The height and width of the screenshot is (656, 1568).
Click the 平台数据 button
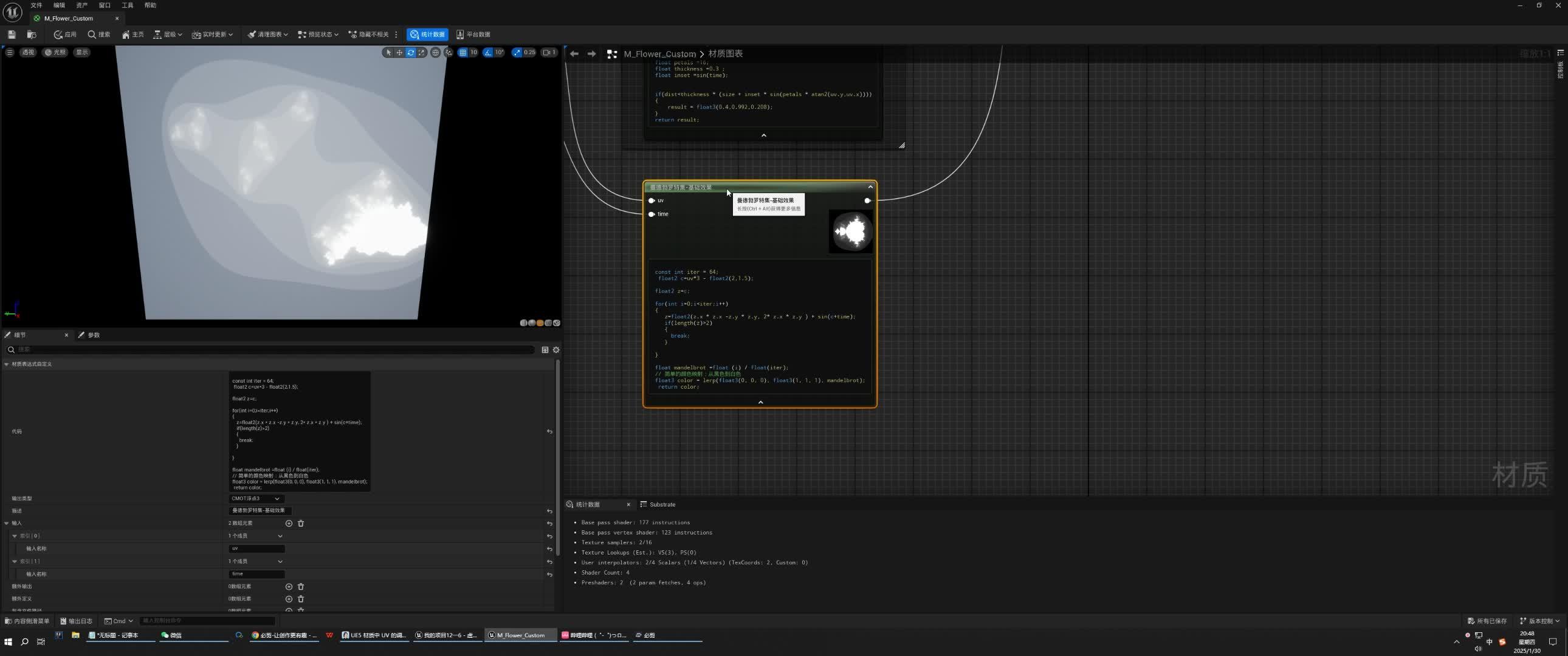(473, 35)
